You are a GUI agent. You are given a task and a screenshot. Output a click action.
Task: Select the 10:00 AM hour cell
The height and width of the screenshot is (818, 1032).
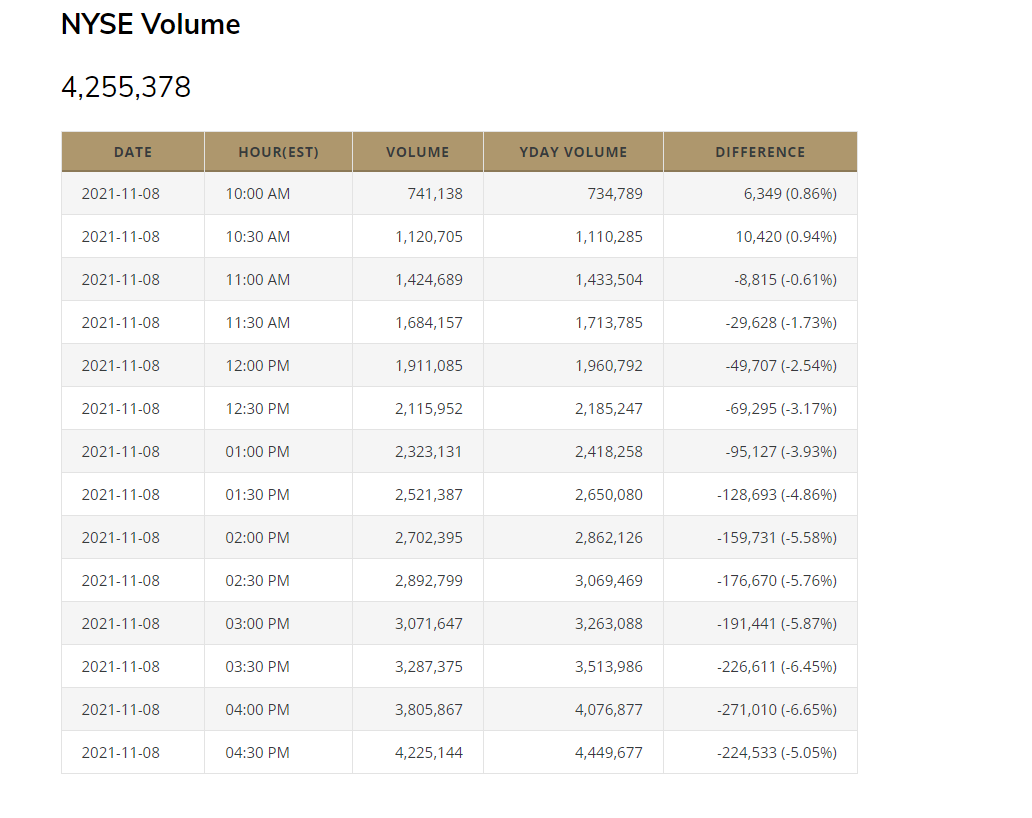(258, 194)
